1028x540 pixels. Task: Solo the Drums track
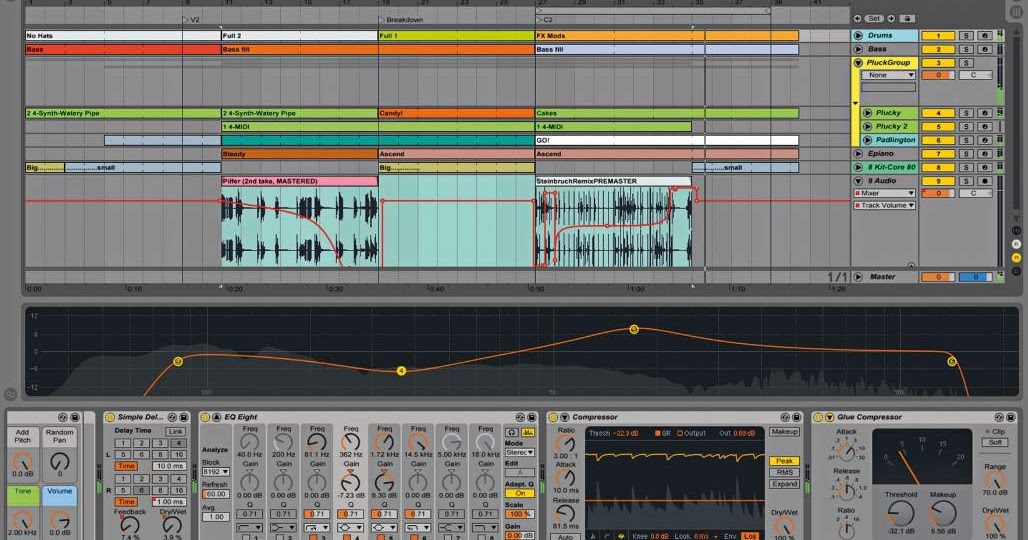click(966, 35)
